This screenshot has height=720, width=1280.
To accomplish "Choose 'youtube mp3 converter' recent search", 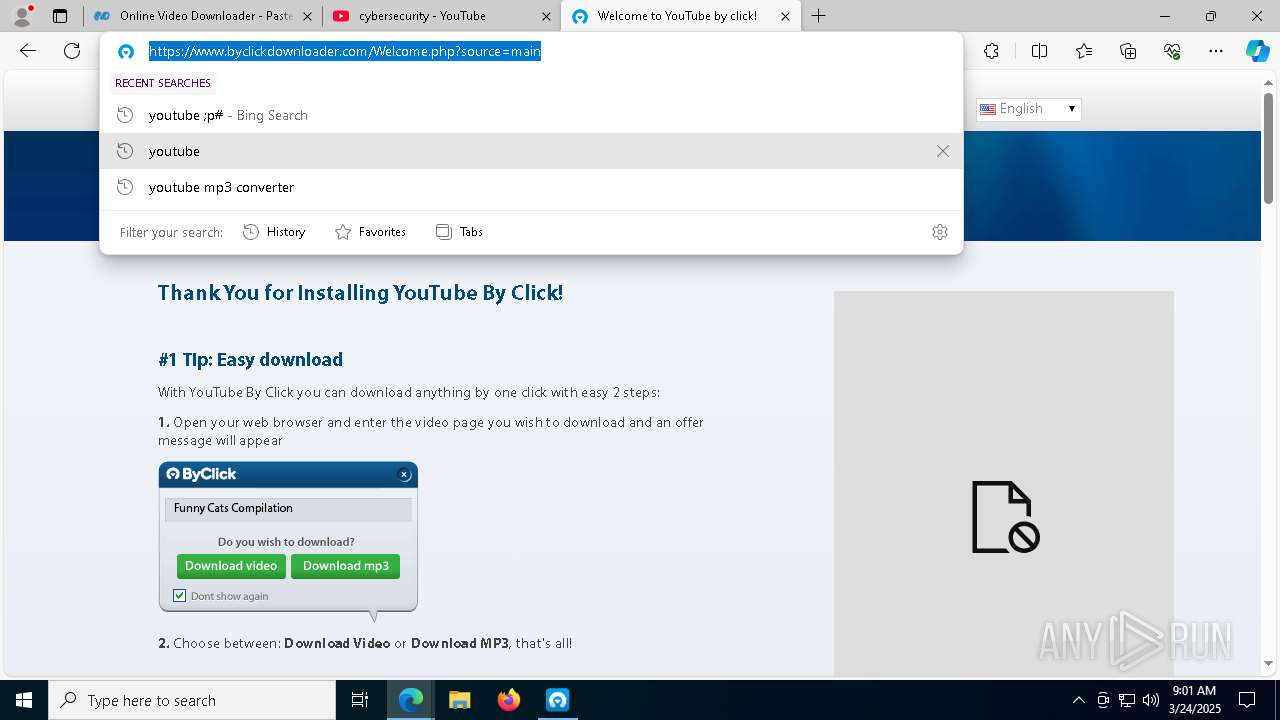I will (x=531, y=187).
